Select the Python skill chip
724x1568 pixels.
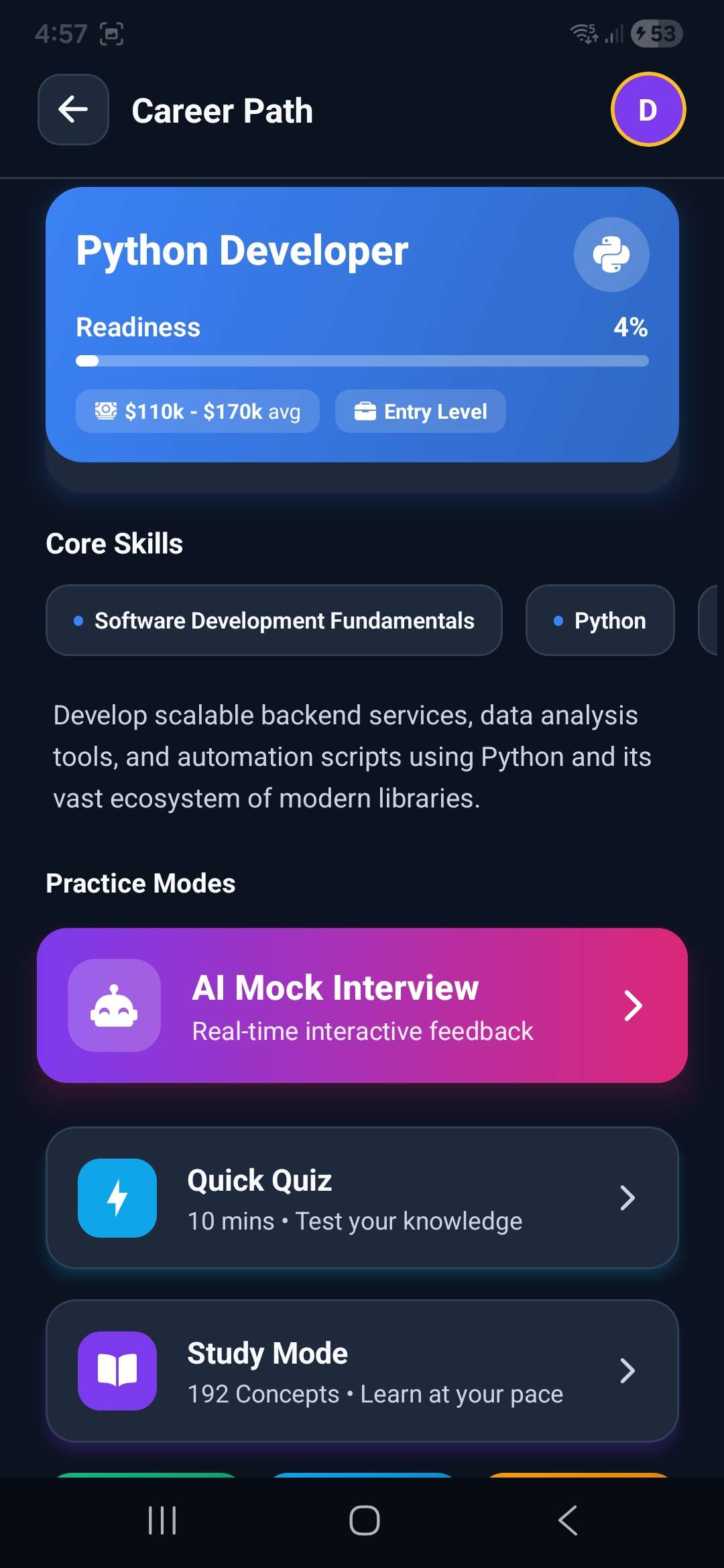click(599, 620)
